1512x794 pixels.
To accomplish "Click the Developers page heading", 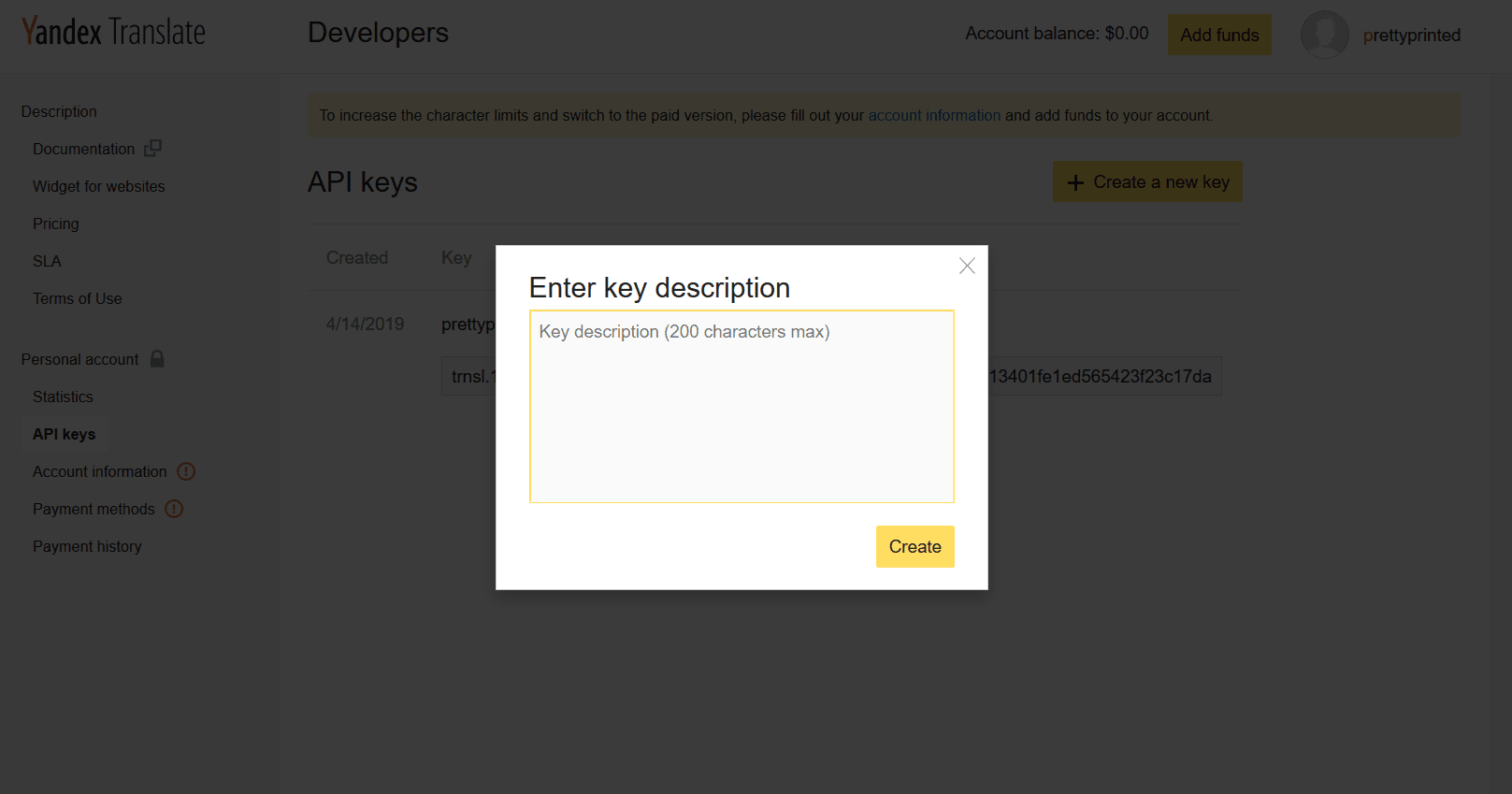I will pos(378,33).
